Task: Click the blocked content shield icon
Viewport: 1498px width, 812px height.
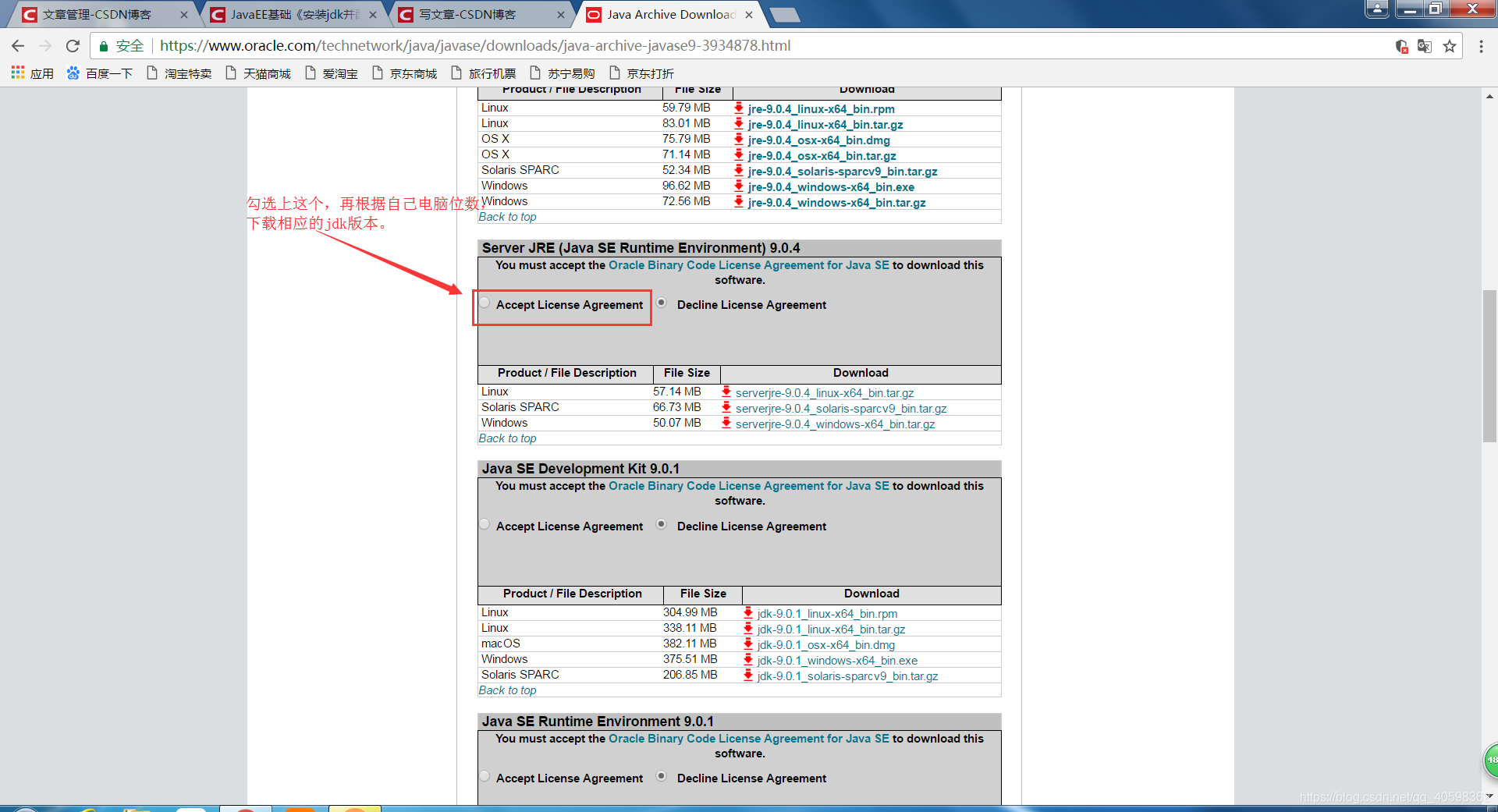Action: point(1401,46)
